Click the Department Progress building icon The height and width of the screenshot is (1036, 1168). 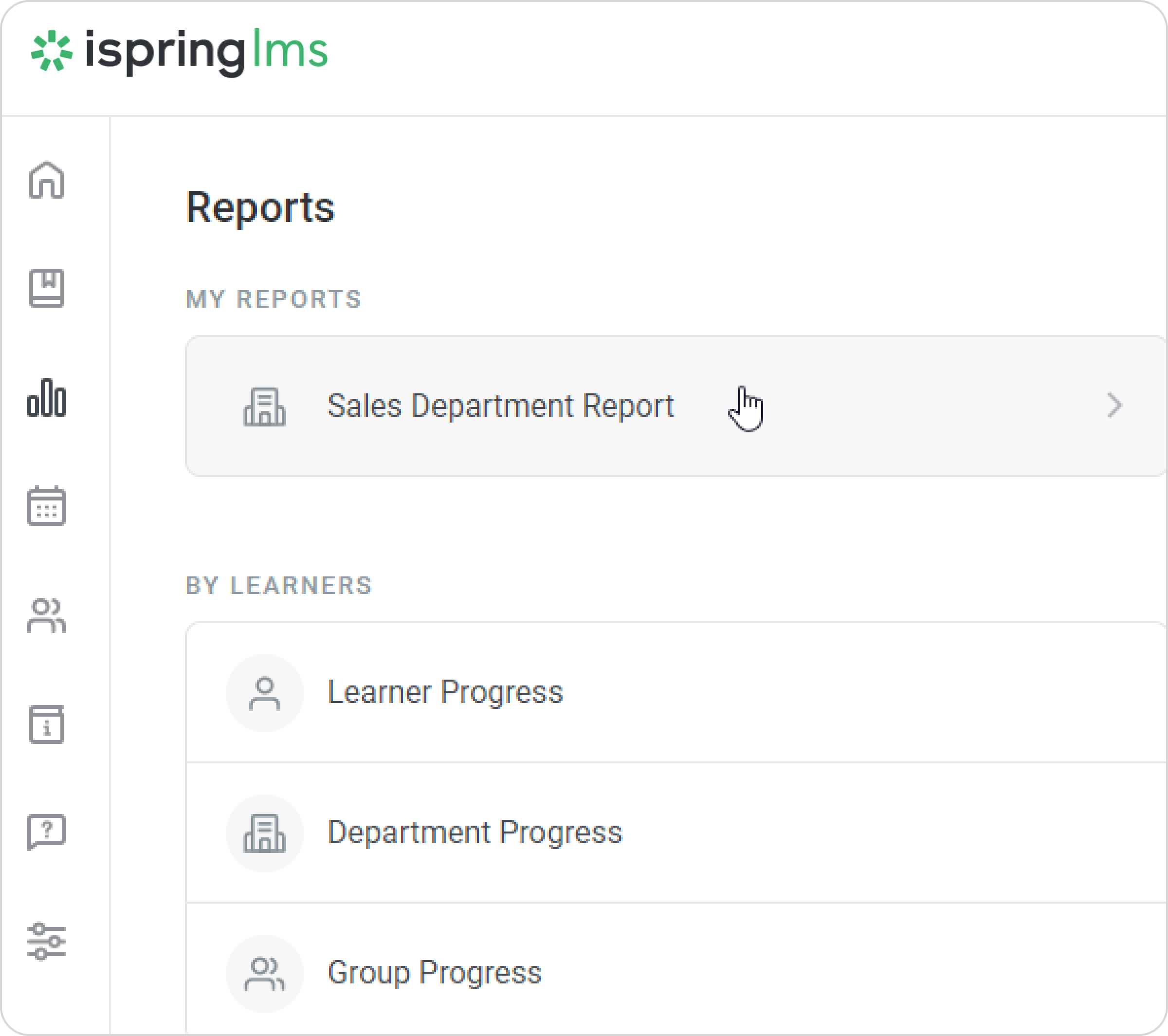tap(265, 833)
